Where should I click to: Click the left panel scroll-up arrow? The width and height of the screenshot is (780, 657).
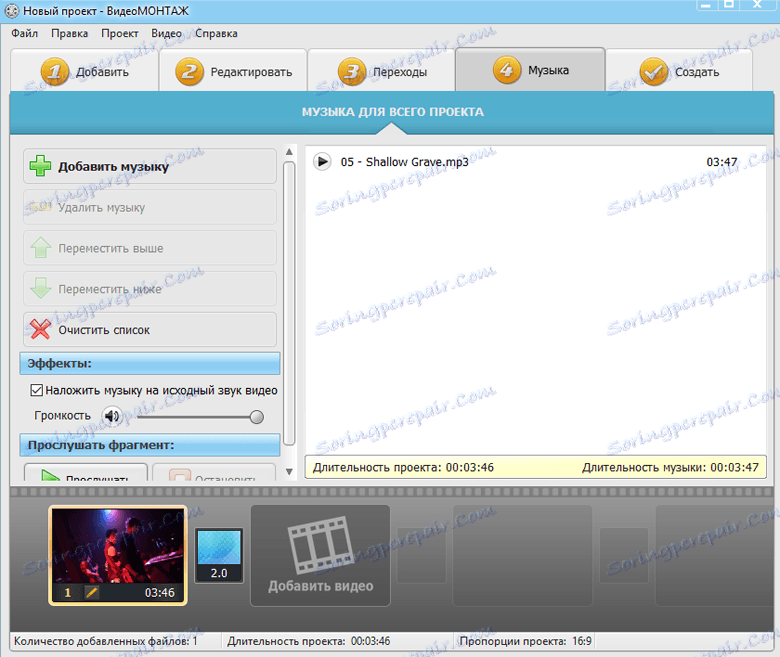click(x=289, y=152)
